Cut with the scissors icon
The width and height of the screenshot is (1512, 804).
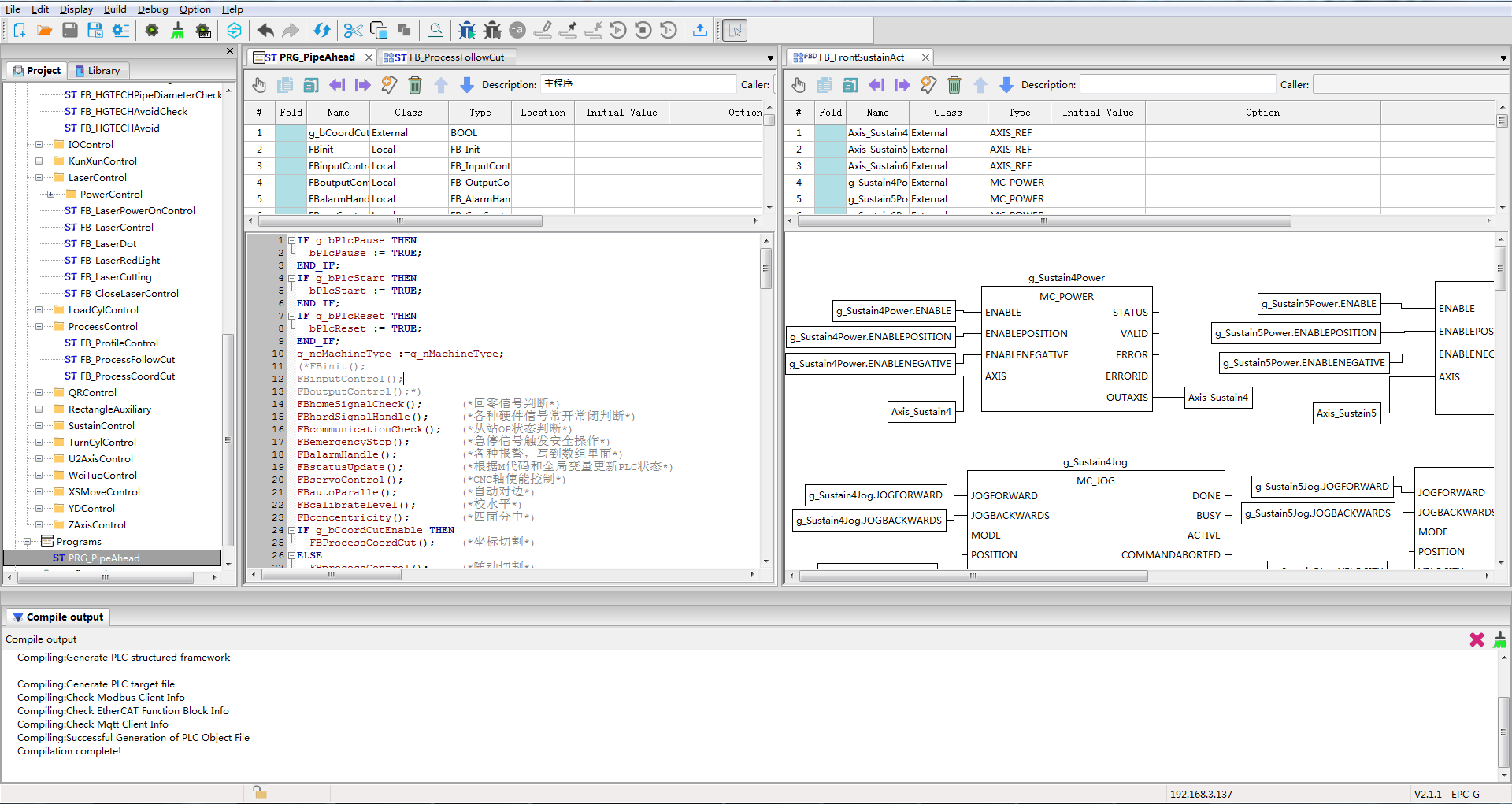(354, 31)
